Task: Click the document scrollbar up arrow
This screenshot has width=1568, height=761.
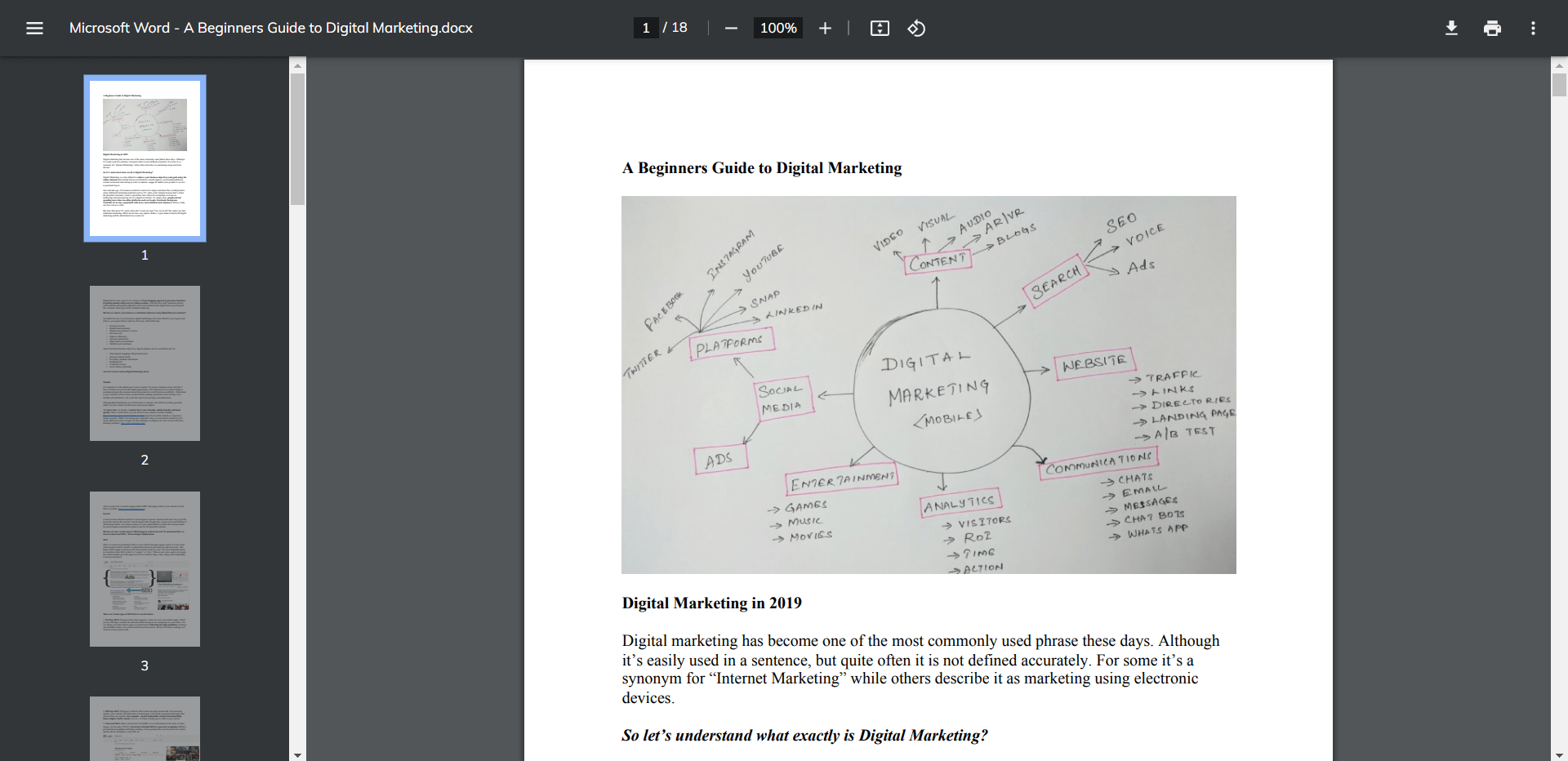Action: coord(1559,65)
